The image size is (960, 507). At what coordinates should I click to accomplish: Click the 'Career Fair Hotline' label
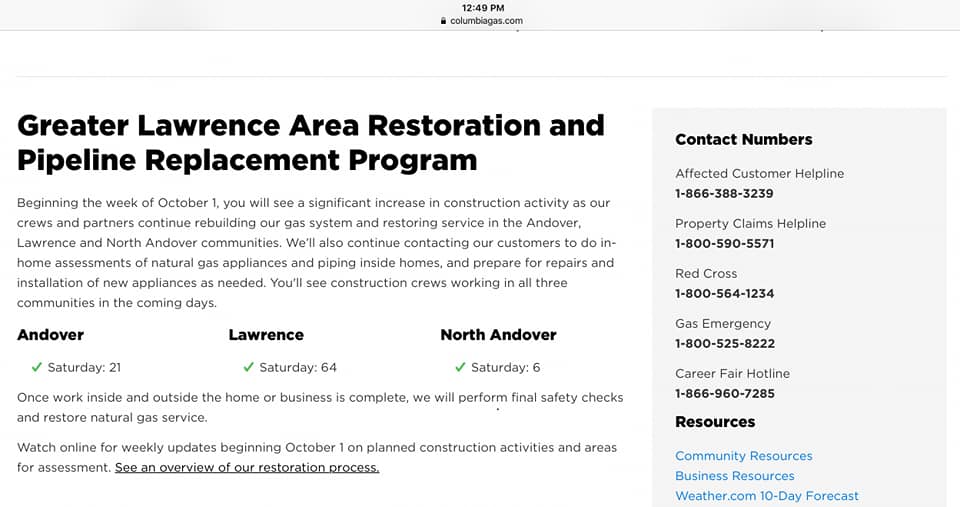[732, 374]
